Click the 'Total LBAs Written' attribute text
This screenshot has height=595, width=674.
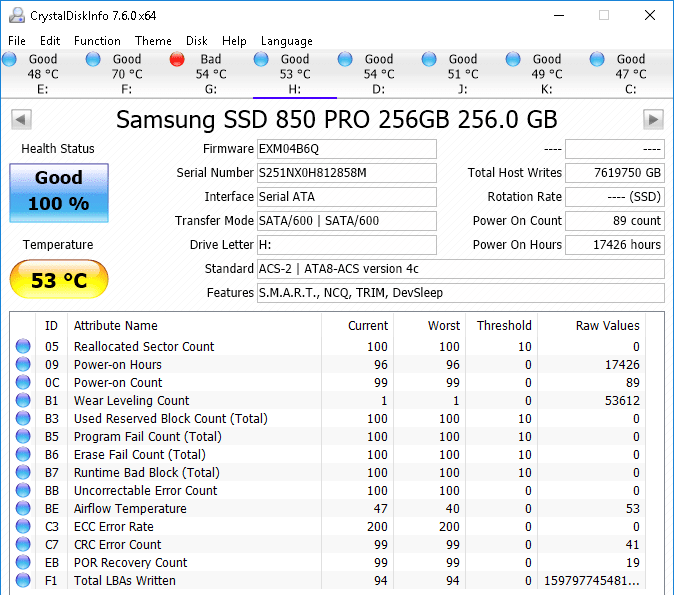(125, 580)
